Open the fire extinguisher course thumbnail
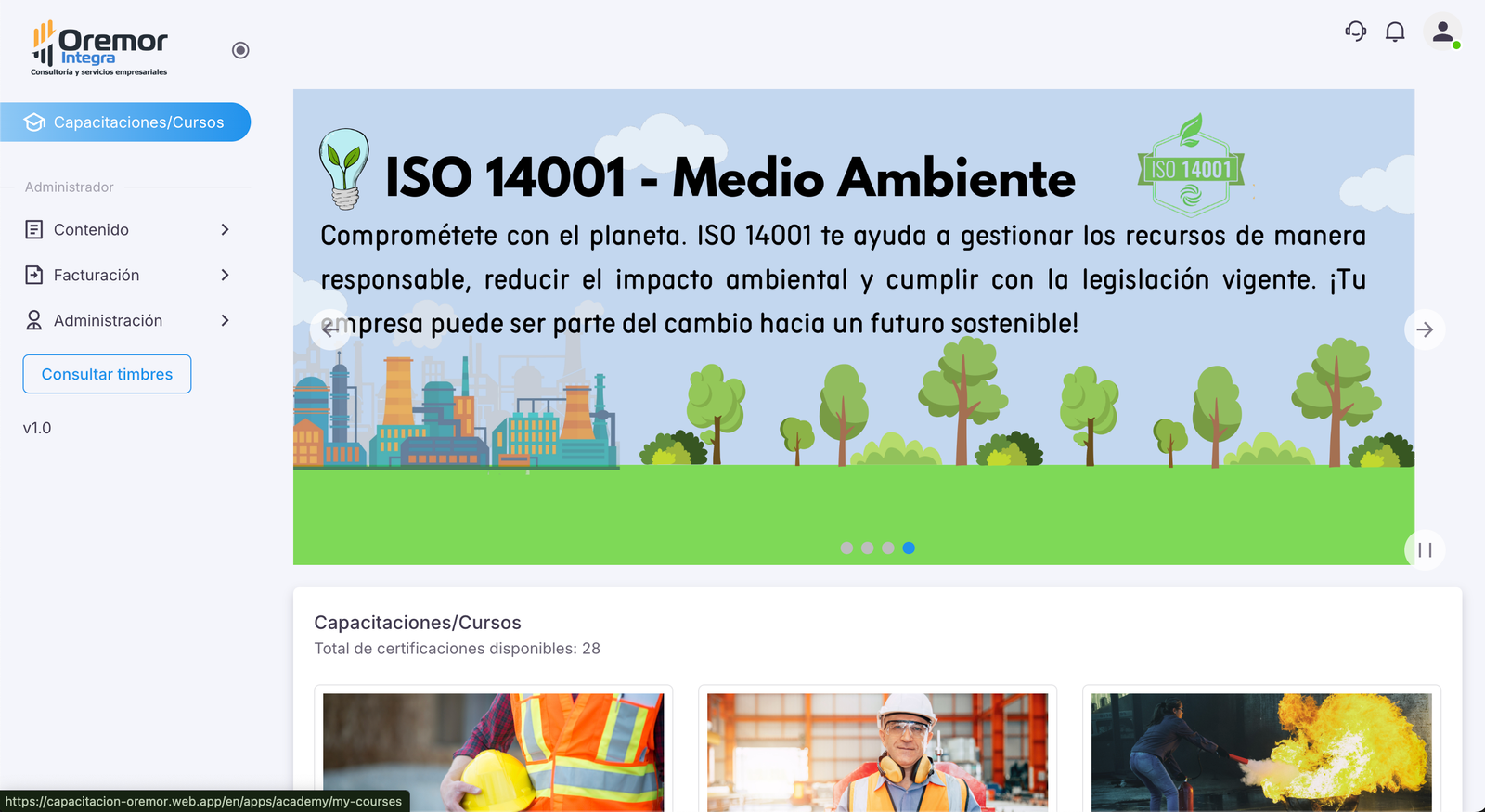The image size is (1485, 812). [x=1261, y=753]
